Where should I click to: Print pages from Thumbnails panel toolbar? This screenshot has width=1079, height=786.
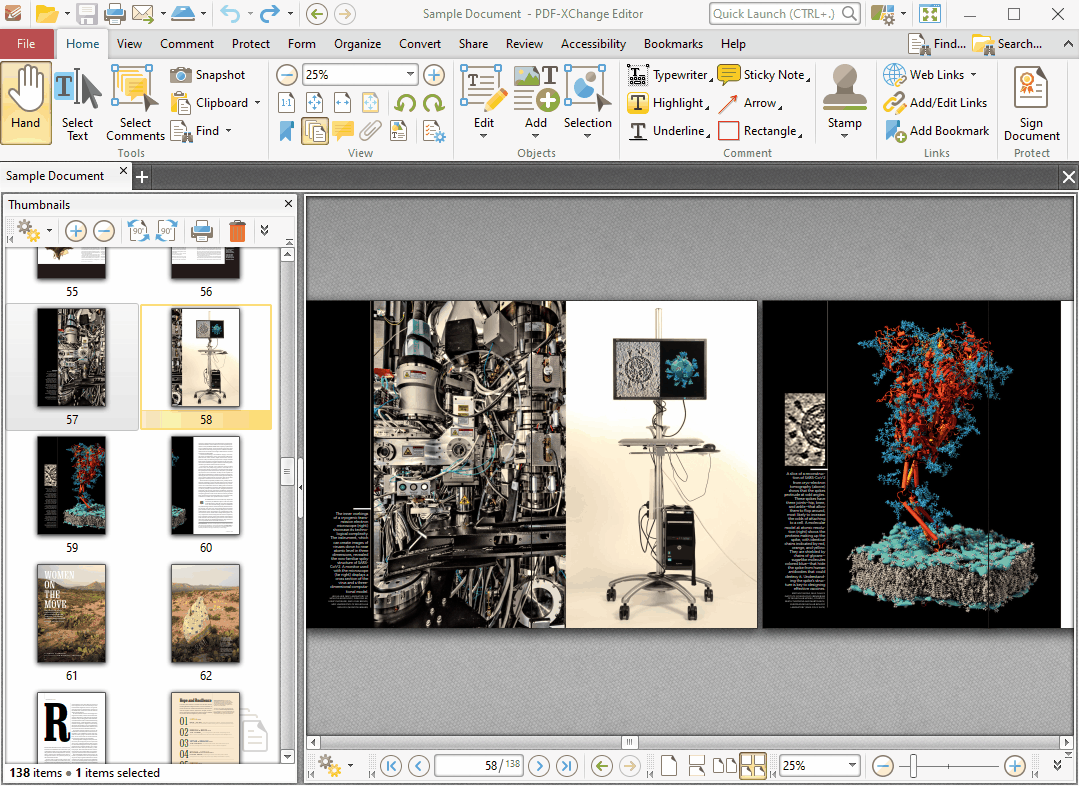tap(202, 231)
